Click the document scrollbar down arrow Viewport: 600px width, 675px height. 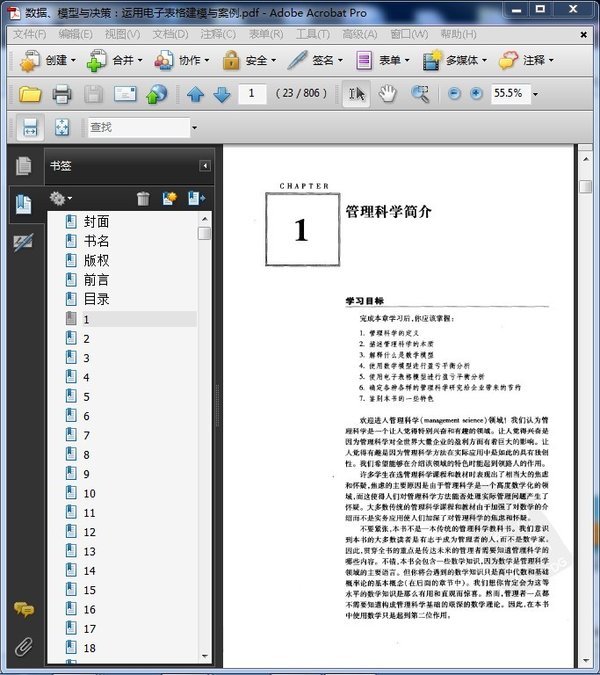tap(586, 660)
